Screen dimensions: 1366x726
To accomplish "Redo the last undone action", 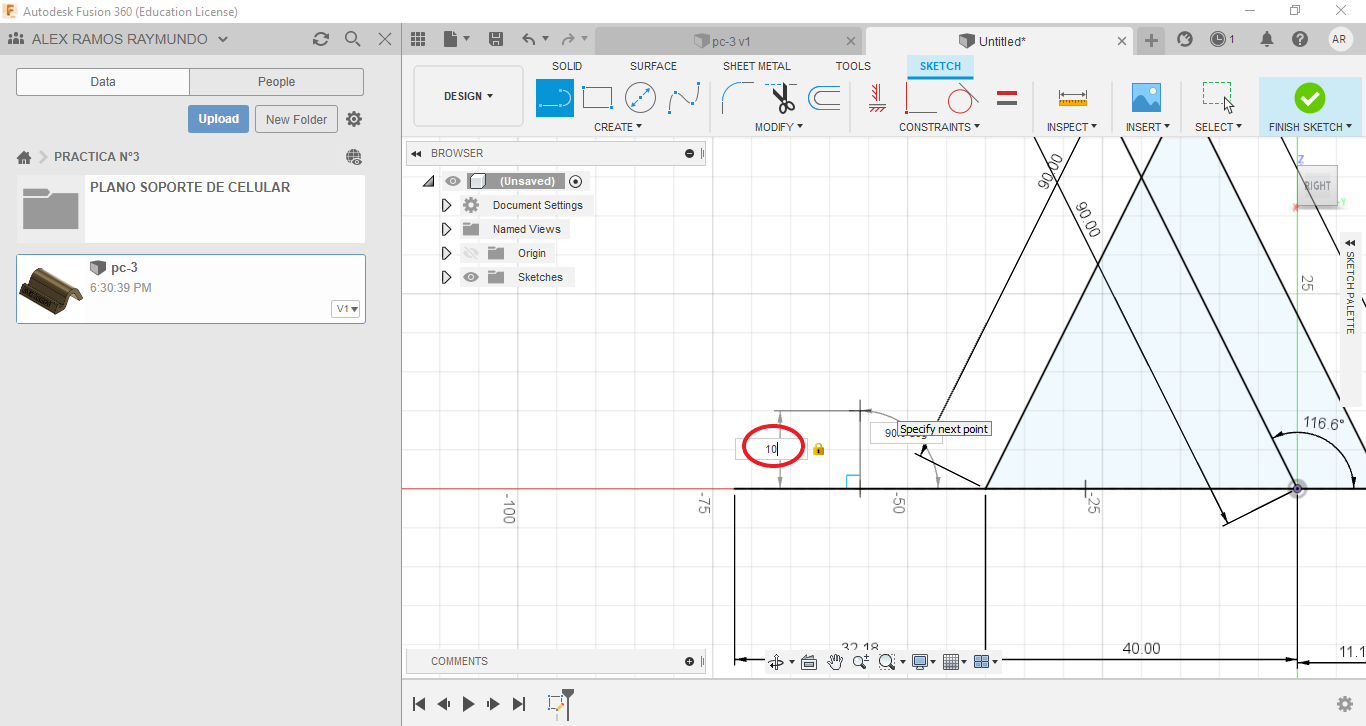I will 568,39.
